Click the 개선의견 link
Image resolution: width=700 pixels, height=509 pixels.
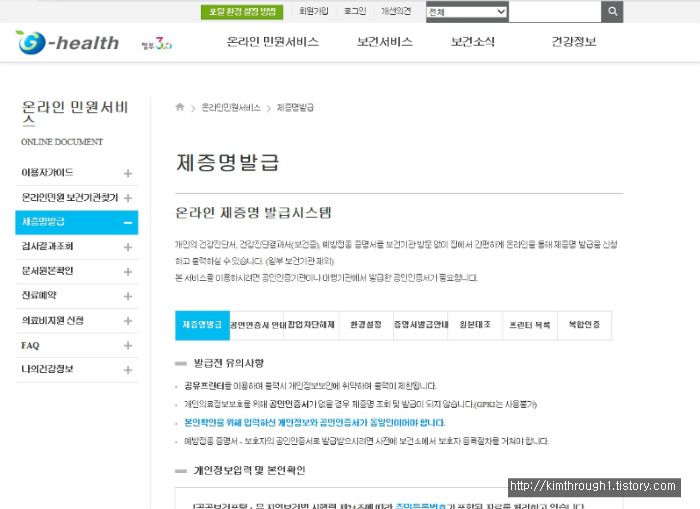[x=396, y=11]
